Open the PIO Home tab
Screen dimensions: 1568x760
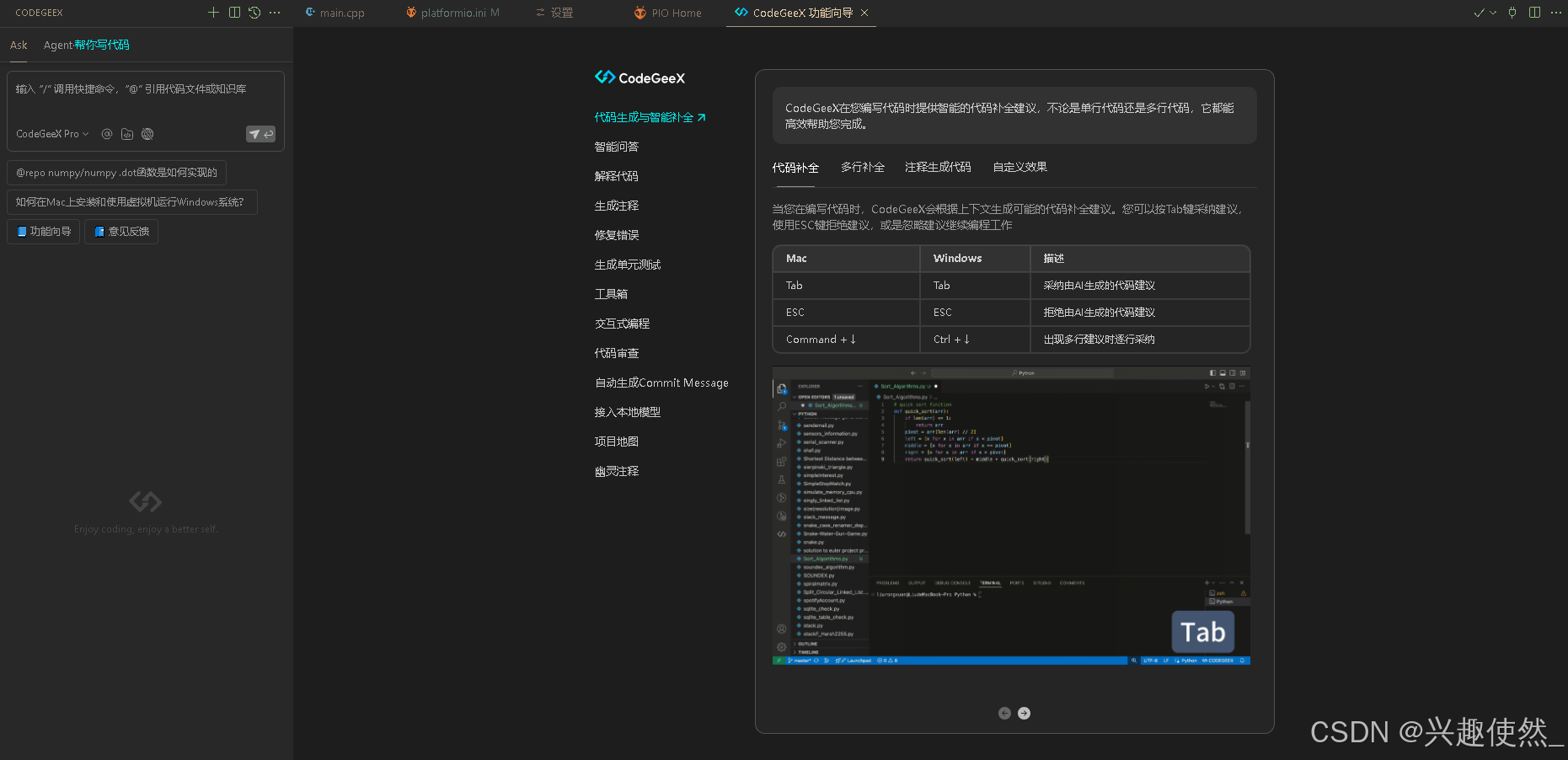tap(668, 13)
